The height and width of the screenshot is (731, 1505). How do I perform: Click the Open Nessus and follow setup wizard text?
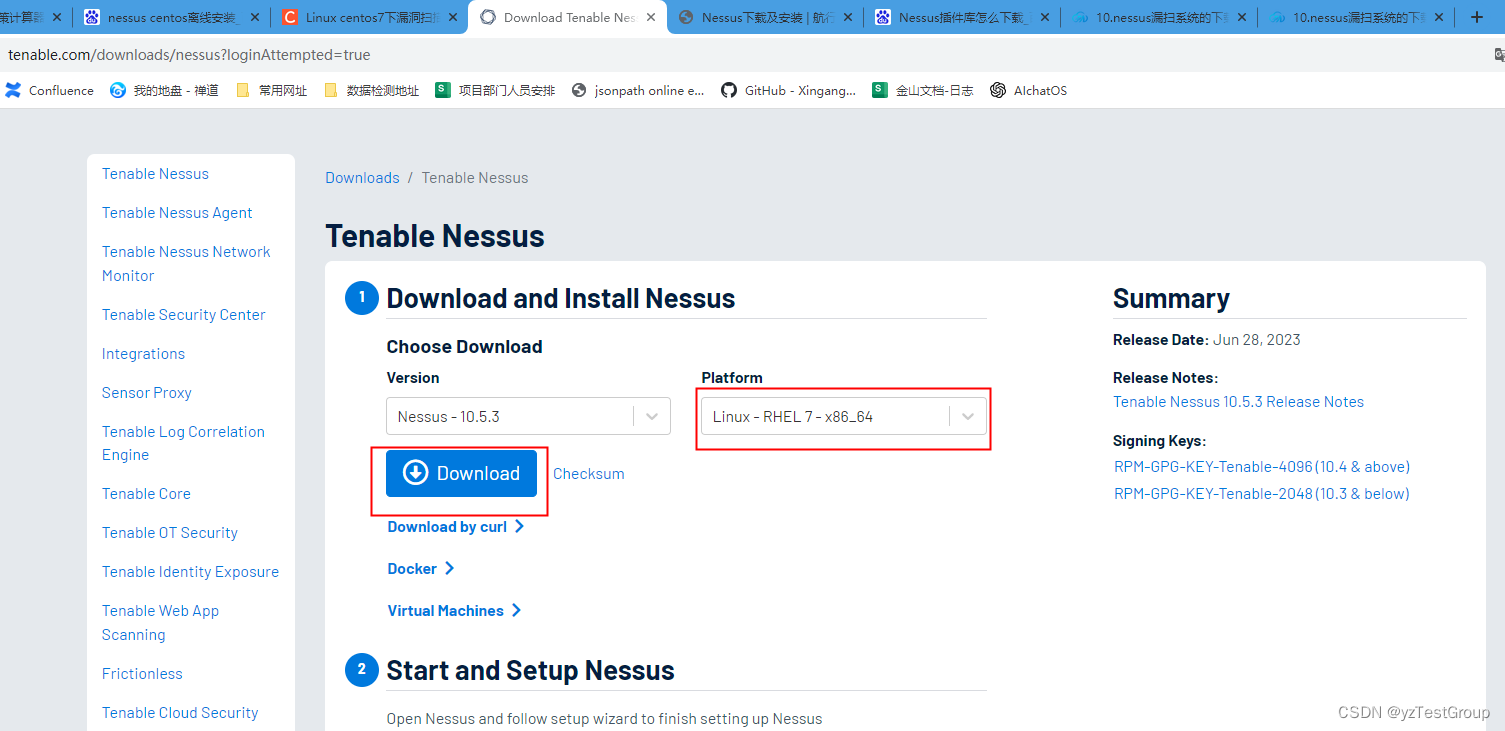click(x=604, y=718)
